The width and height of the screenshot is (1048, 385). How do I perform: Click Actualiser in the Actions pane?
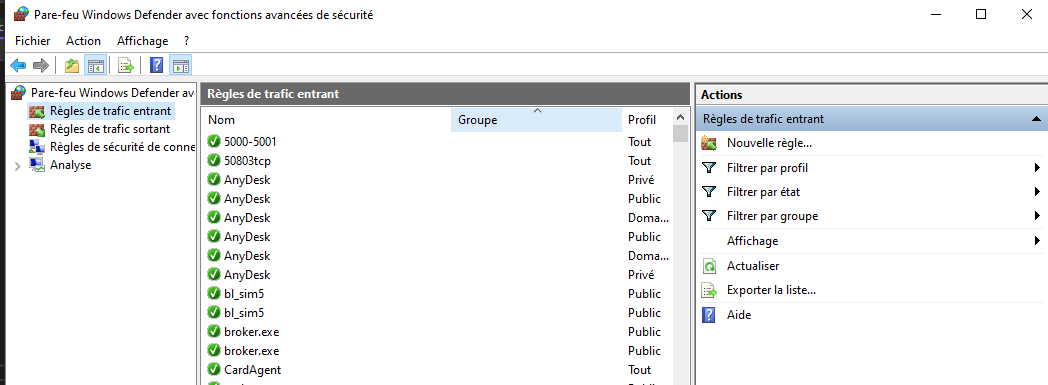pos(753,266)
